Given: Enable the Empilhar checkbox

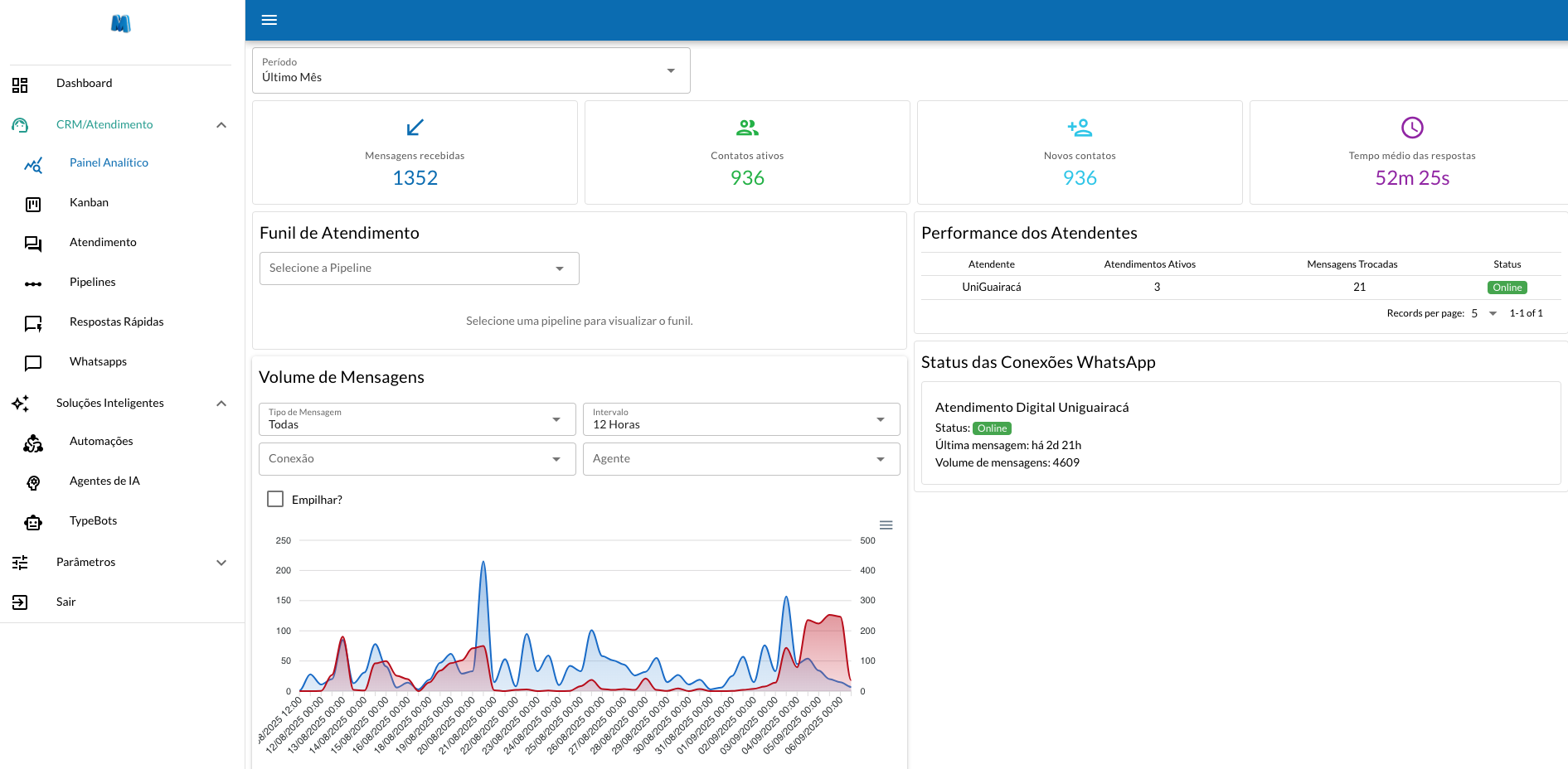Looking at the screenshot, I should click(x=275, y=499).
